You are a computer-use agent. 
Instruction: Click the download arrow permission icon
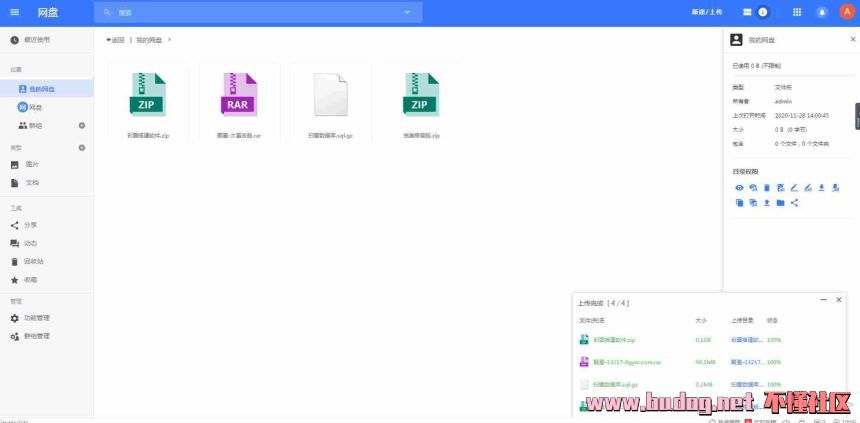tap(822, 188)
